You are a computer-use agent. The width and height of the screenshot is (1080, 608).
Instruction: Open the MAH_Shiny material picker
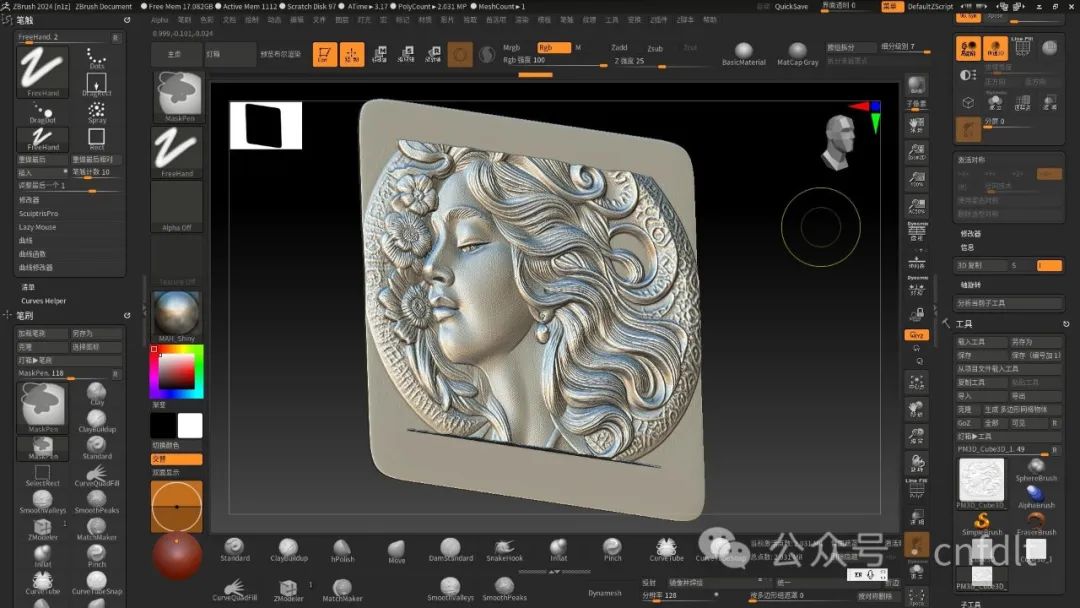(x=176, y=316)
